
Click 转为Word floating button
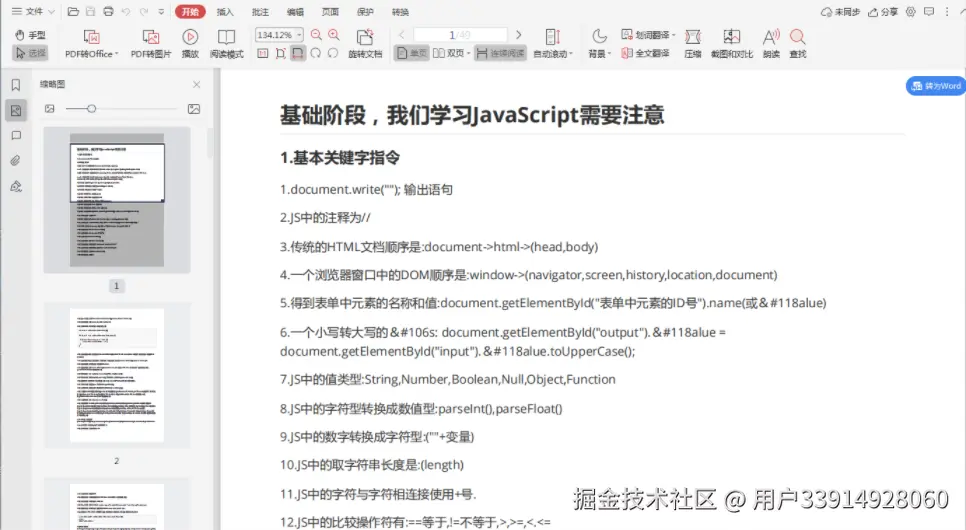(936, 86)
